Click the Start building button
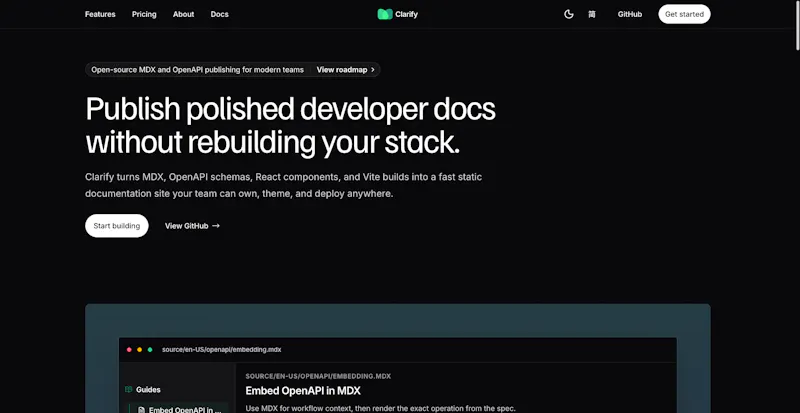The width and height of the screenshot is (800, 413). coord(117,226)
